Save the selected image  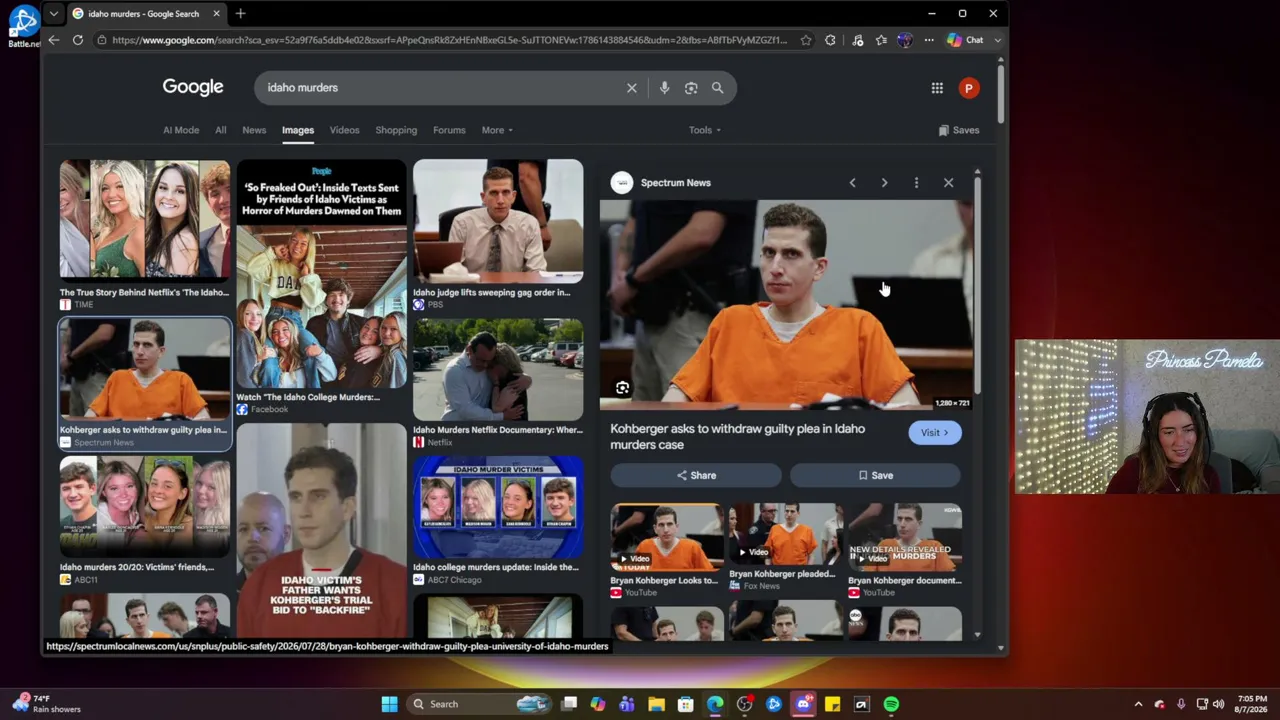875,476
